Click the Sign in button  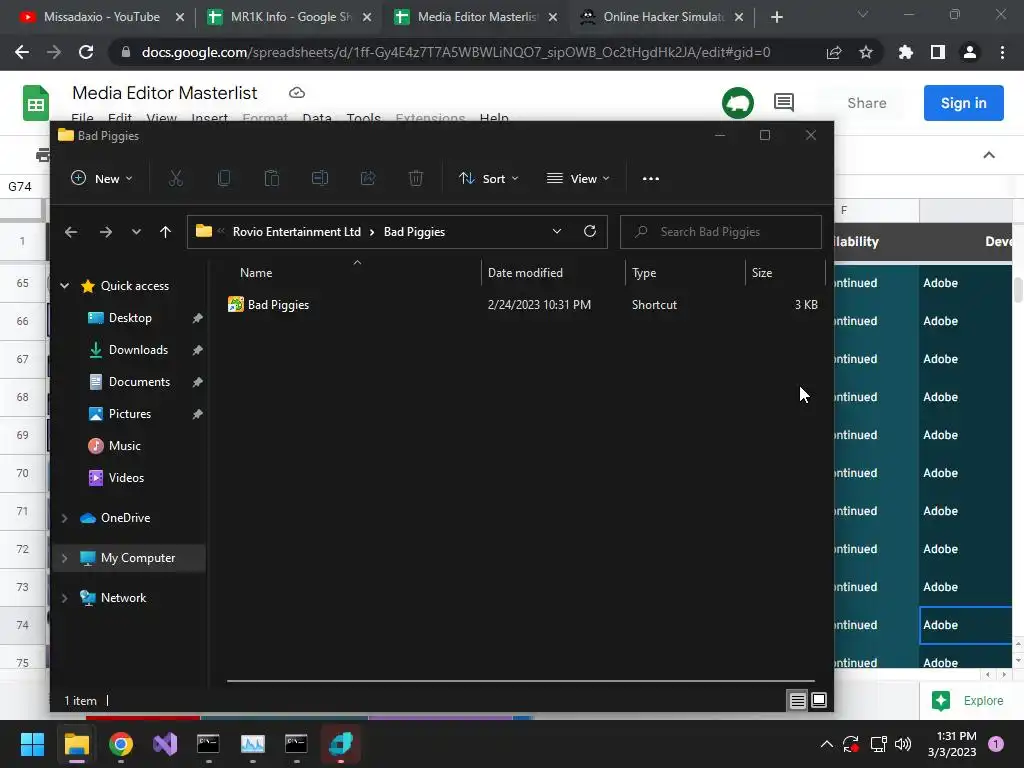963,103
